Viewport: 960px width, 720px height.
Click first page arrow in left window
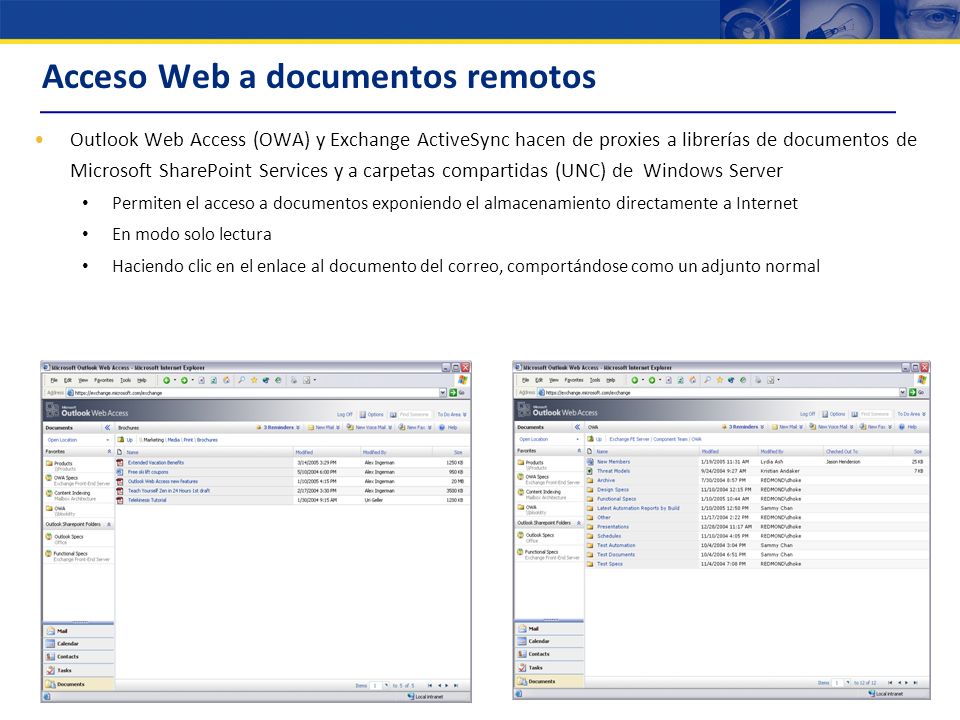coord(430,686)
